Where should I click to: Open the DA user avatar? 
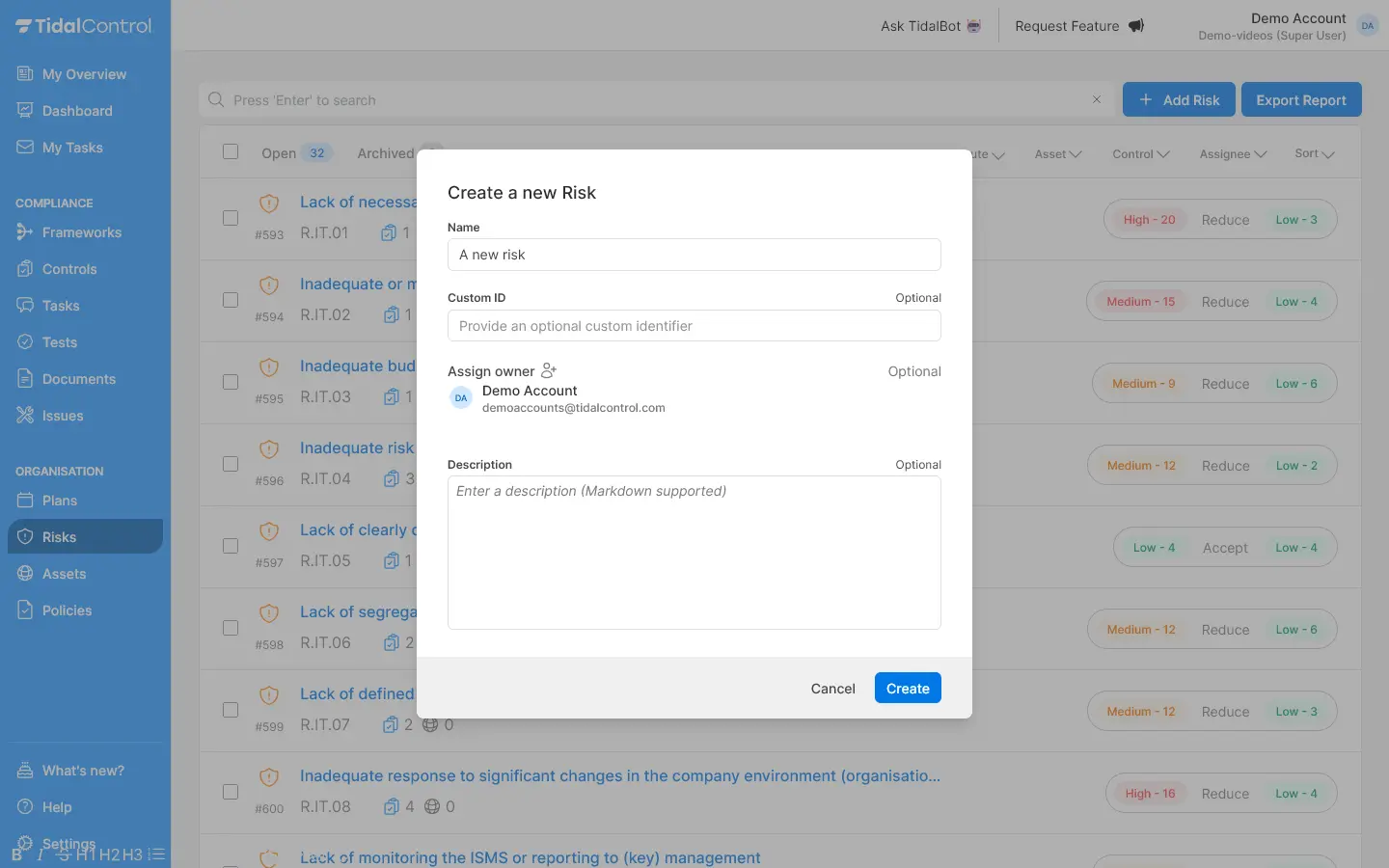tap(1367, 26)
